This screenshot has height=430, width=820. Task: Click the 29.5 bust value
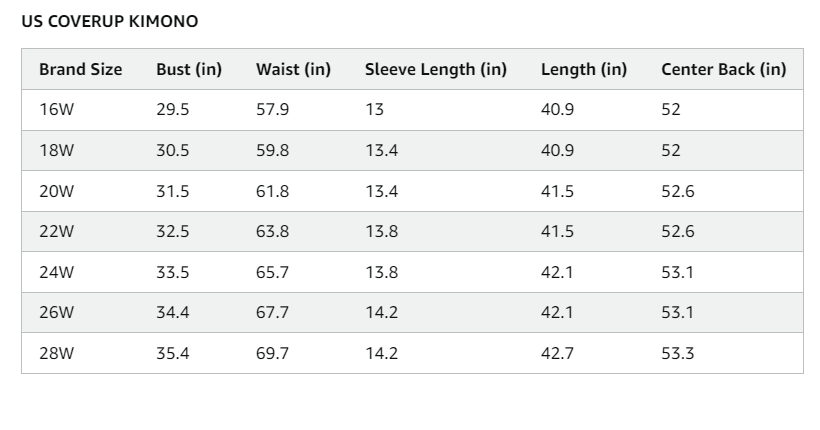[x=173, y=110]
